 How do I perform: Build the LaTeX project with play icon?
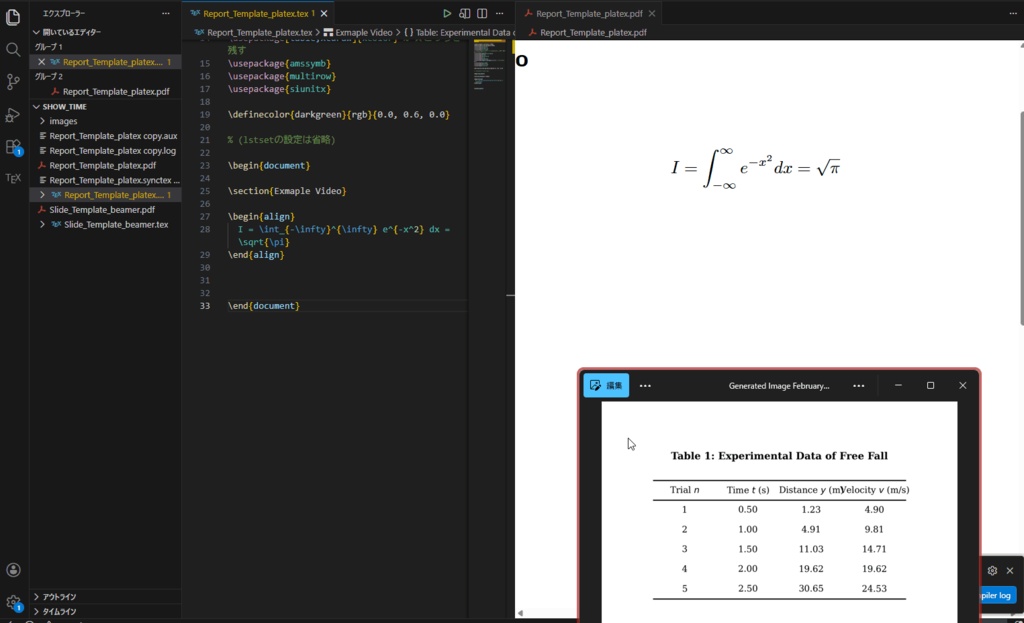447,13
